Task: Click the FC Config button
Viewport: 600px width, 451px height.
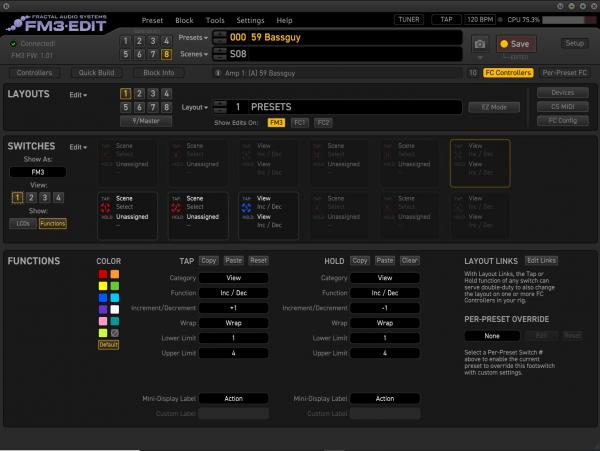Action: pos(562,120)
